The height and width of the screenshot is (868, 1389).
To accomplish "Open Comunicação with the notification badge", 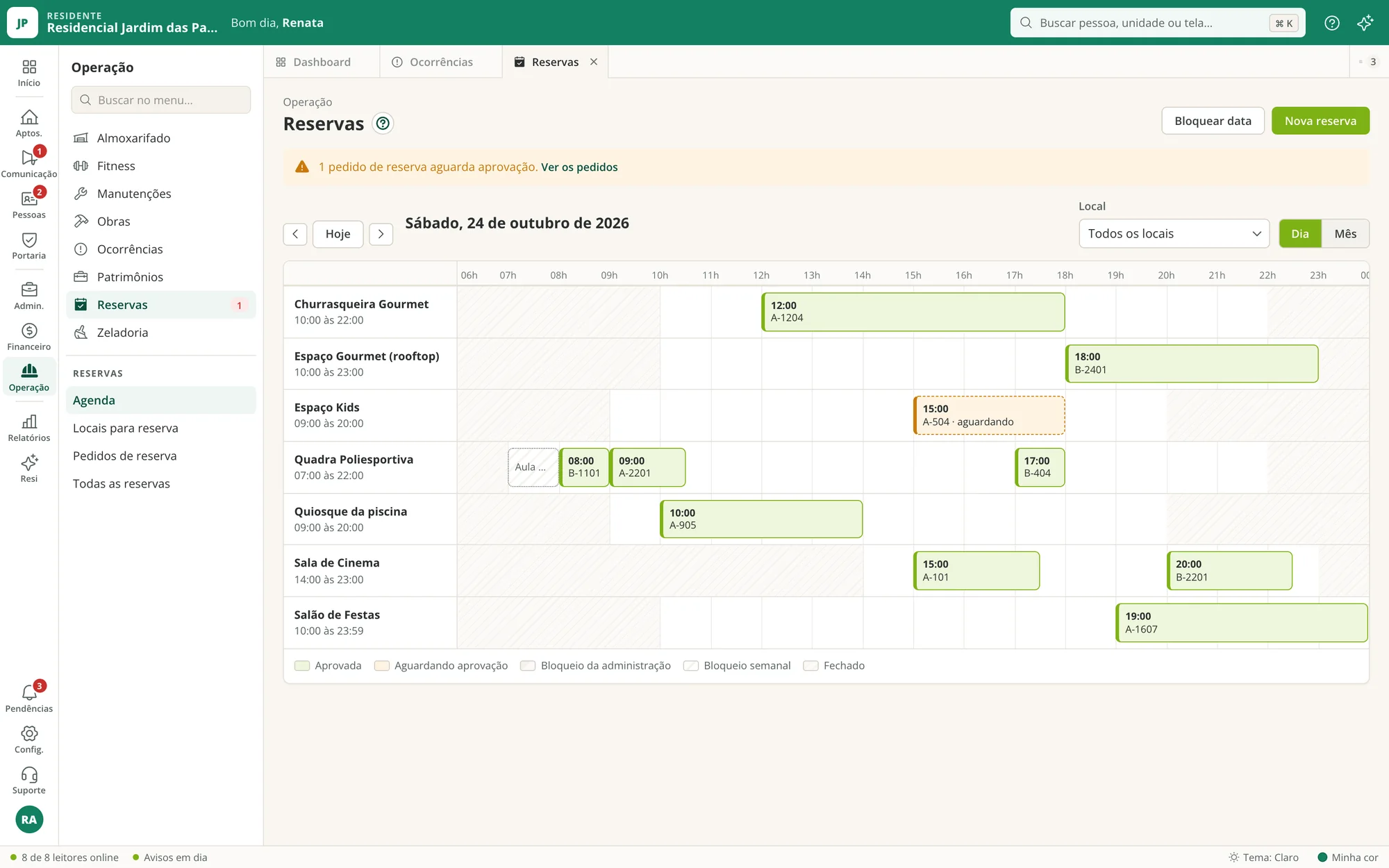I will pos(29,164).
